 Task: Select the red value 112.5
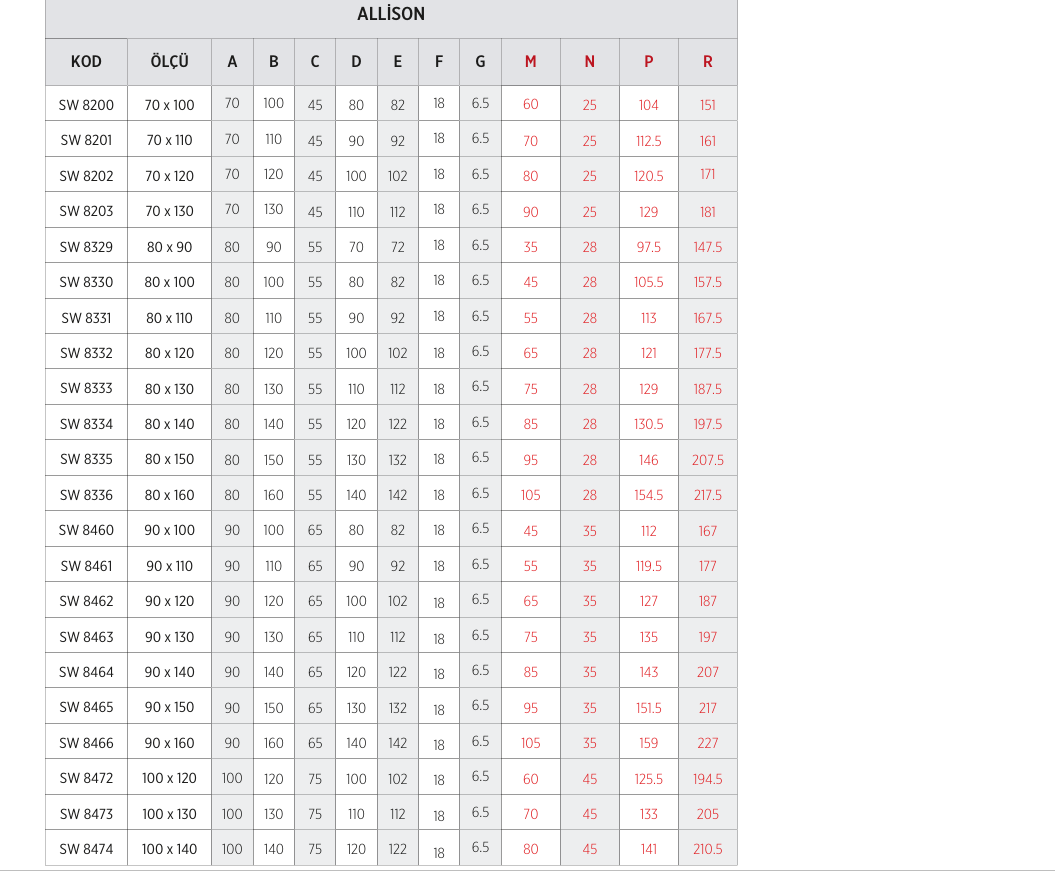(649, 141)
